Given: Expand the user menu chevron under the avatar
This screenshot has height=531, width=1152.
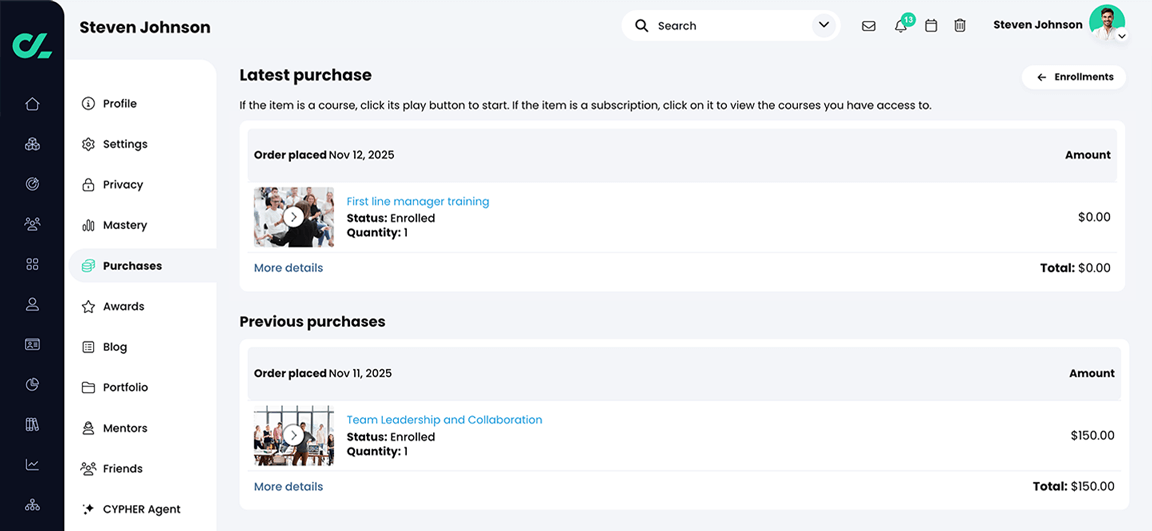Looking at the screenshot, I should coord(1121,35).
